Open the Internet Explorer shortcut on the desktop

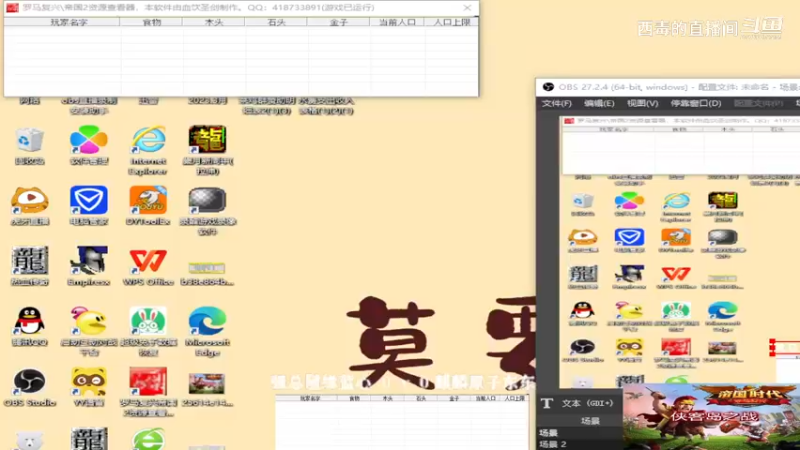click(x=148, y=140)
